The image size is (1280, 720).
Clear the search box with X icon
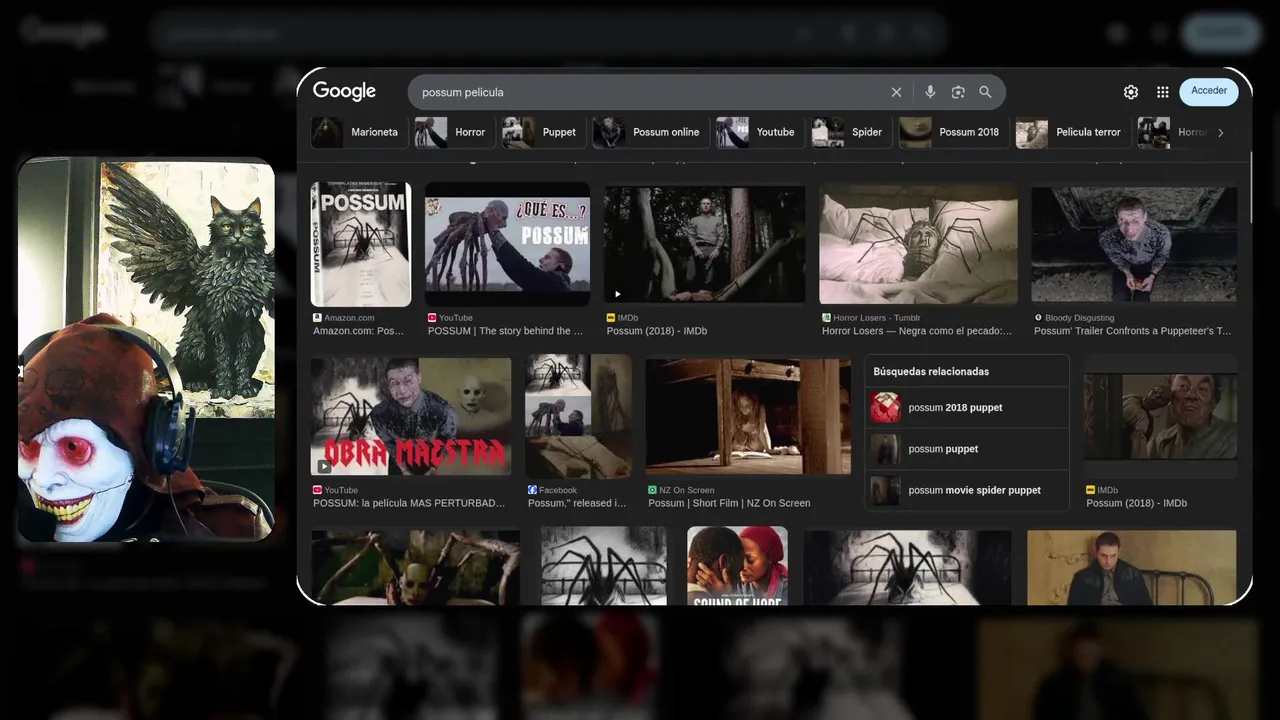[896, 92]
